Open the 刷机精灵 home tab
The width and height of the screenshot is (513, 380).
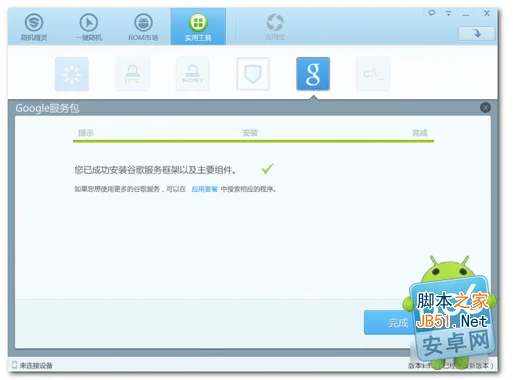pos(34,27)
